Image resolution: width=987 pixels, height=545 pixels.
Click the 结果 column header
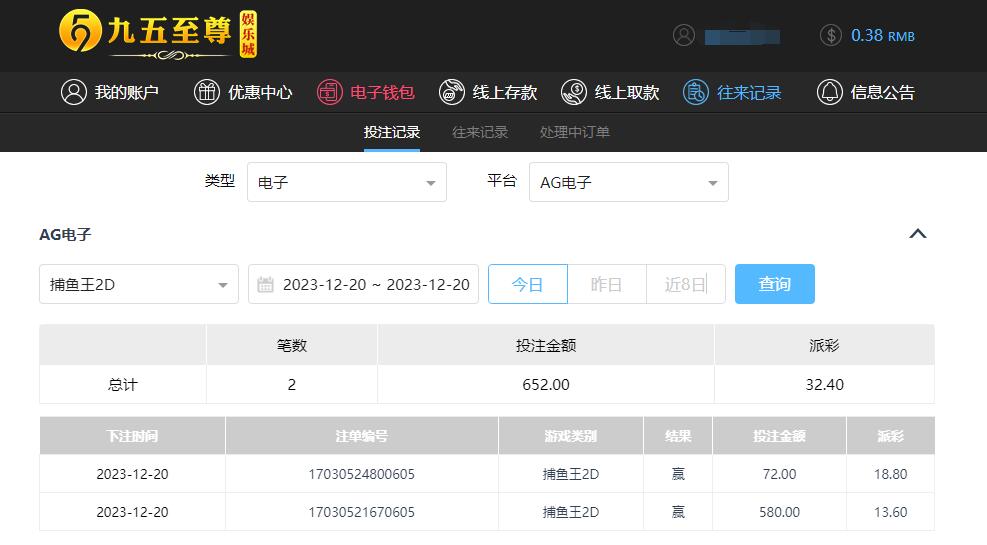click(x=678, y=435)
